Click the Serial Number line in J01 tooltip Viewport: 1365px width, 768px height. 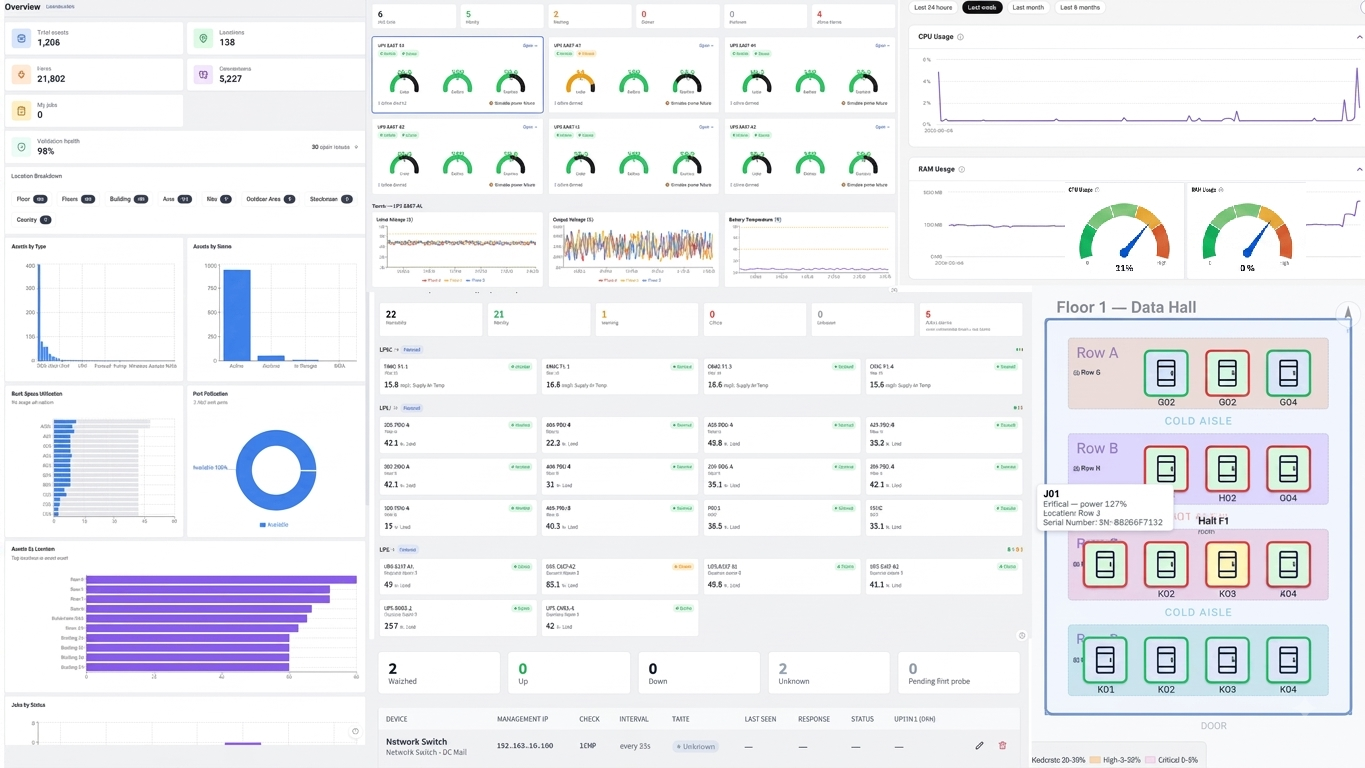[x=1103, y=523]
